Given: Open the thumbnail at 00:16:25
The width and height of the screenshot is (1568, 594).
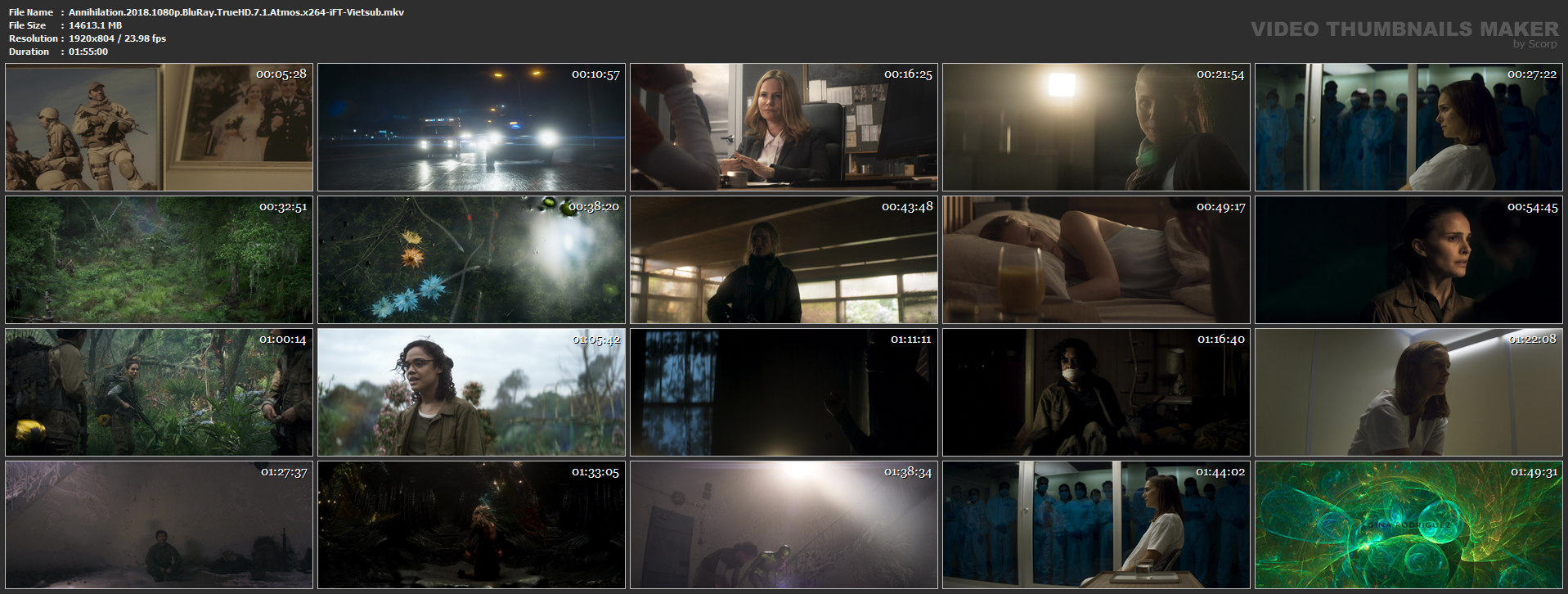Looking at the screenshot, I should click(784, 128).
